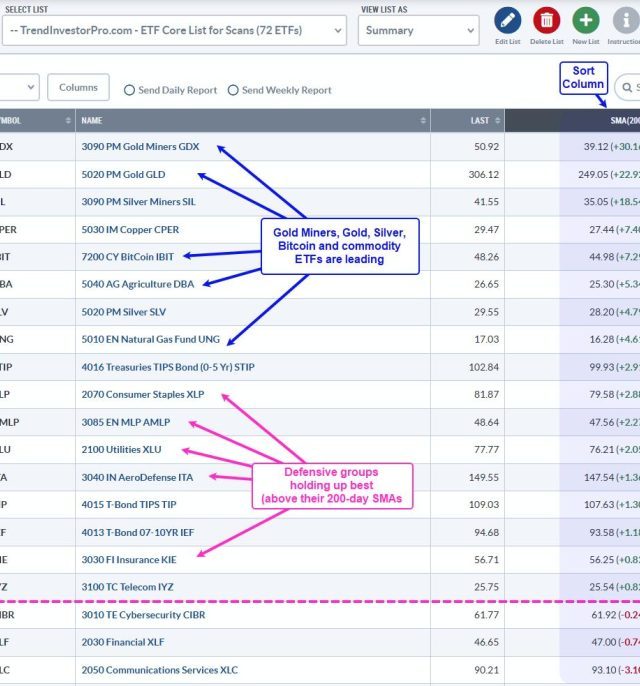This screenshot has height=686, width=640.
Task: Open the Select List dropdown
Action: (174, 30)
